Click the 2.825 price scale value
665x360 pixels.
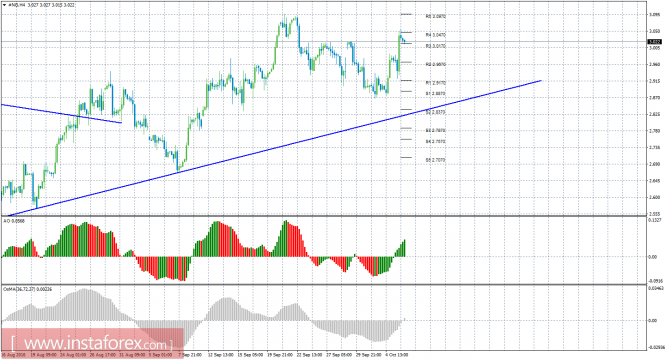[654, 114]
